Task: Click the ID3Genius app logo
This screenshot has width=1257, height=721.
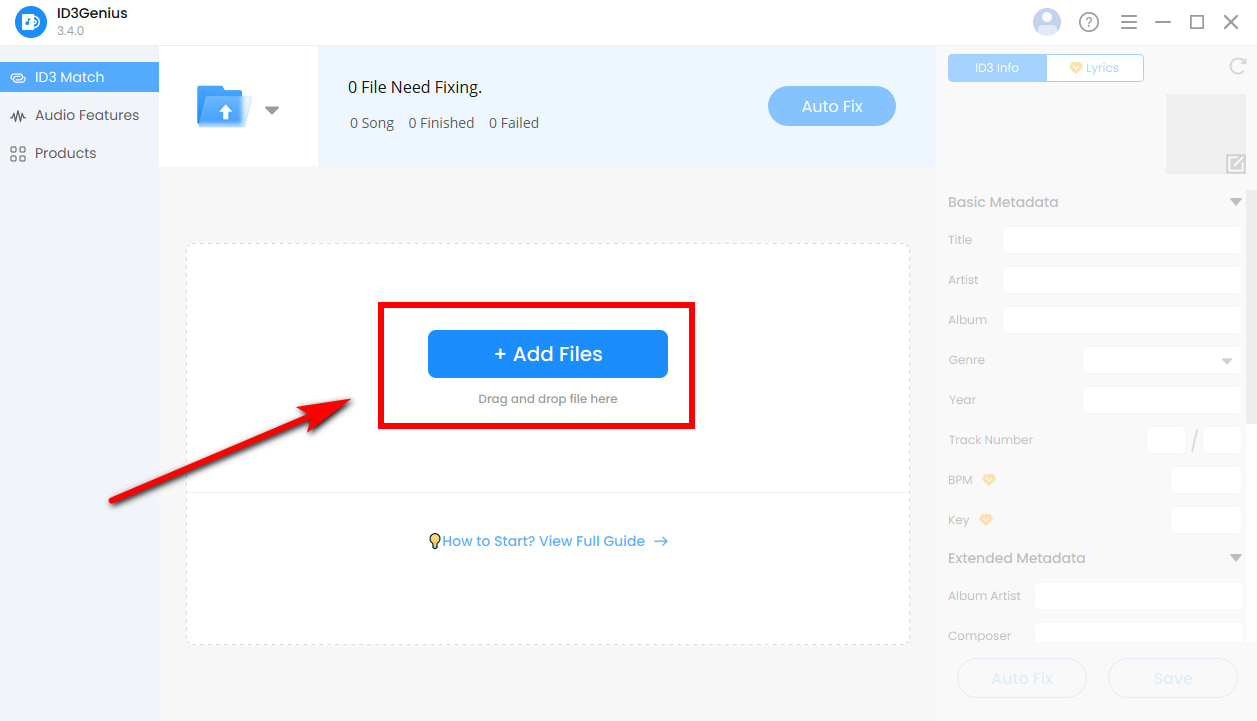Action: pos(30,22)
